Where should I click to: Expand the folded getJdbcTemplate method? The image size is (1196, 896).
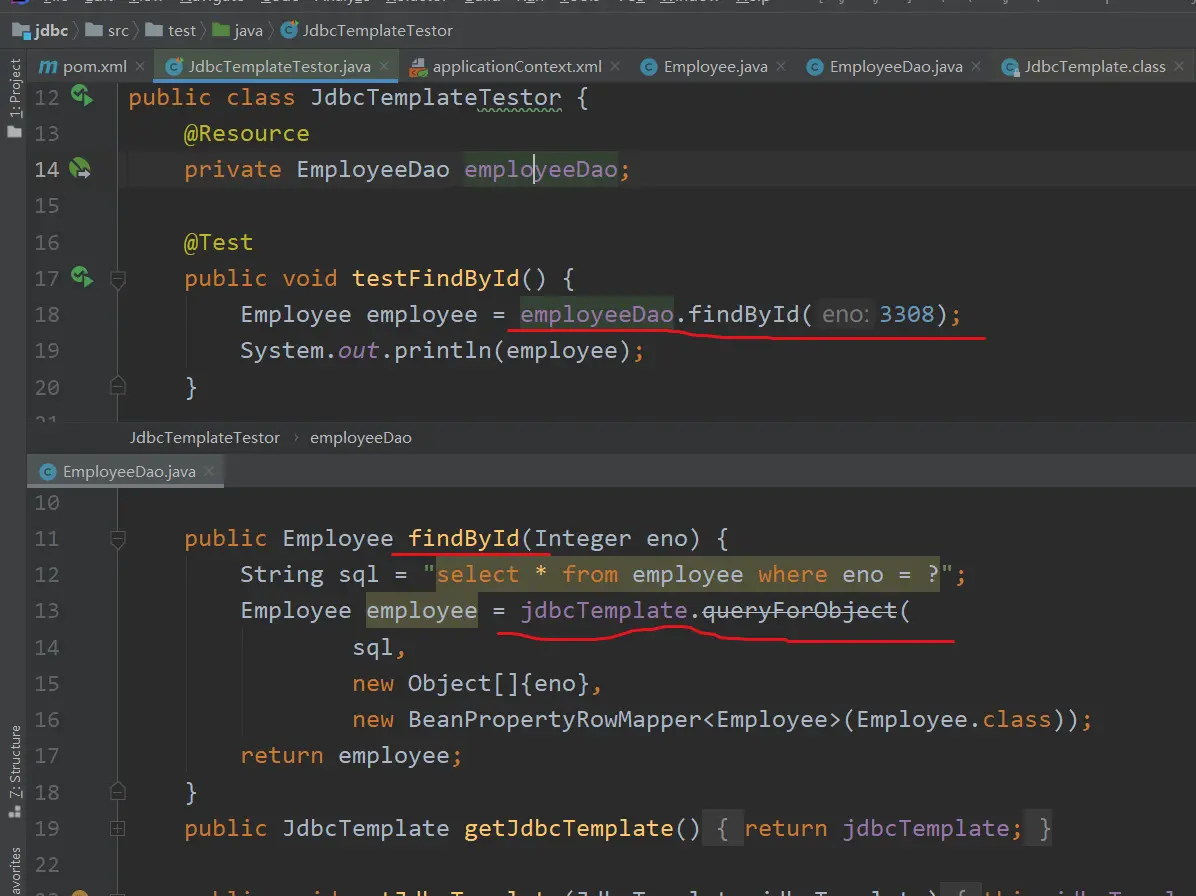pos(118,828)
